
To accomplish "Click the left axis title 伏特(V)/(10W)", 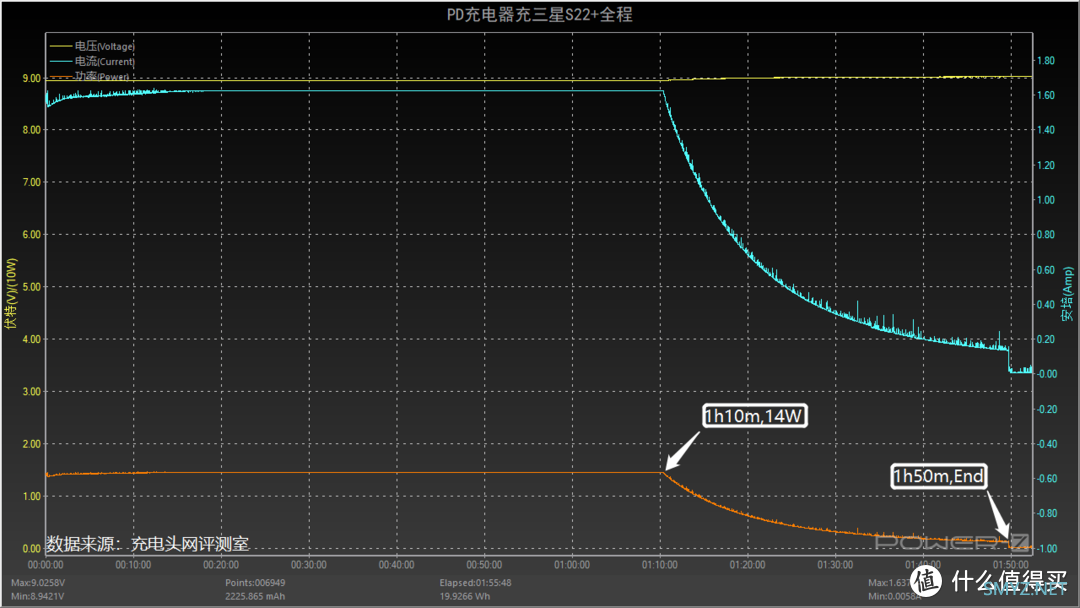I will click(x=11, y=293).
